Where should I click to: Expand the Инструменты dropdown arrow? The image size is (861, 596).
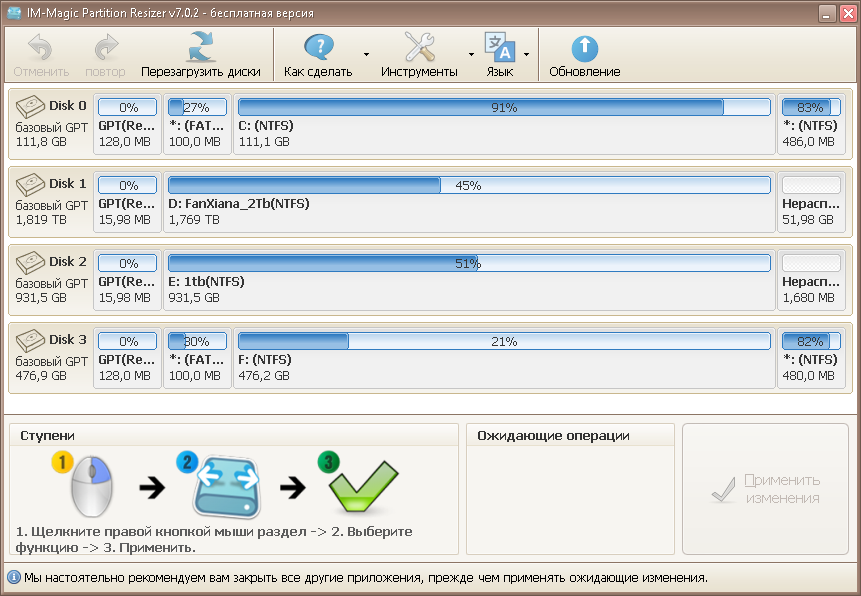[471, 54]
